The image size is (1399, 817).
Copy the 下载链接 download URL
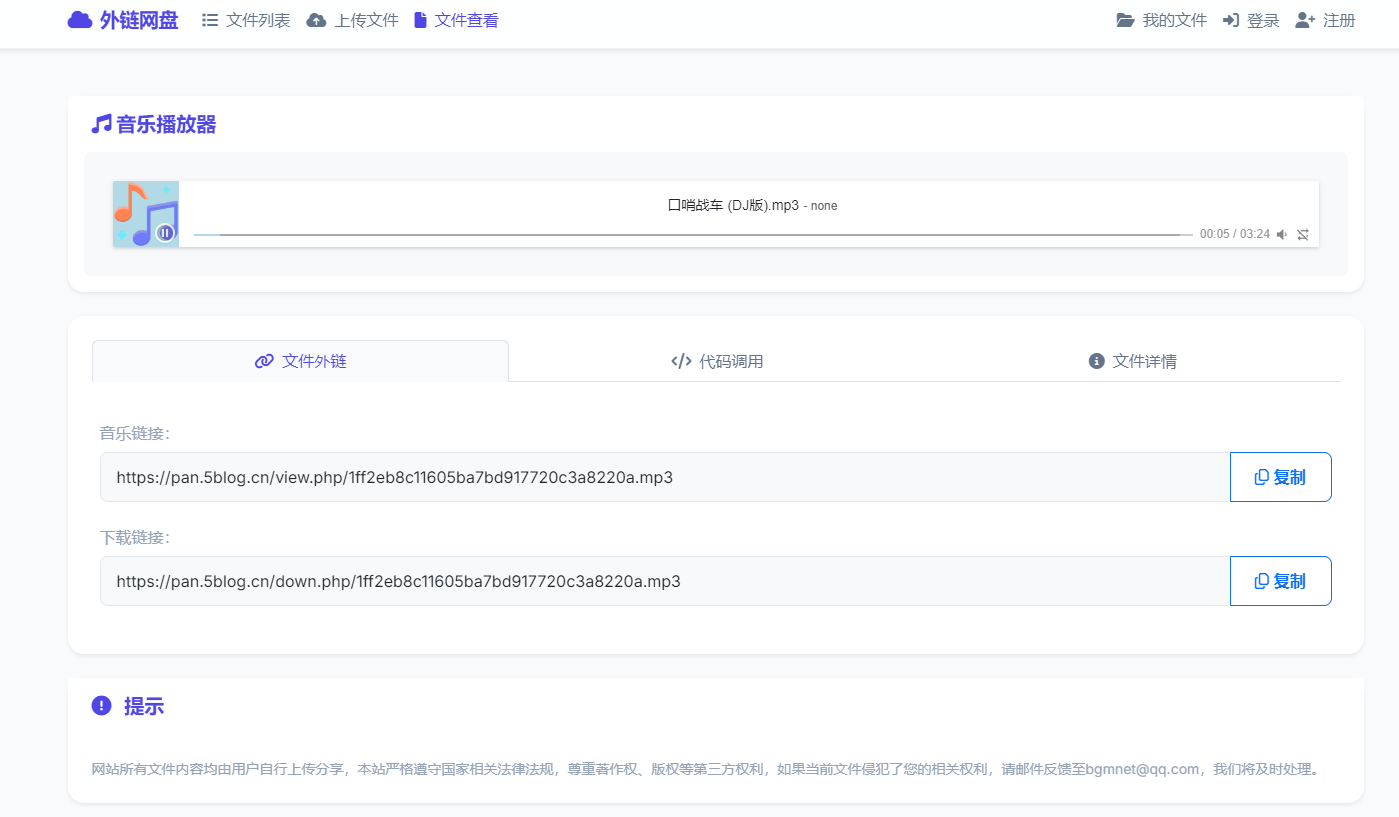coord(1280,581)
